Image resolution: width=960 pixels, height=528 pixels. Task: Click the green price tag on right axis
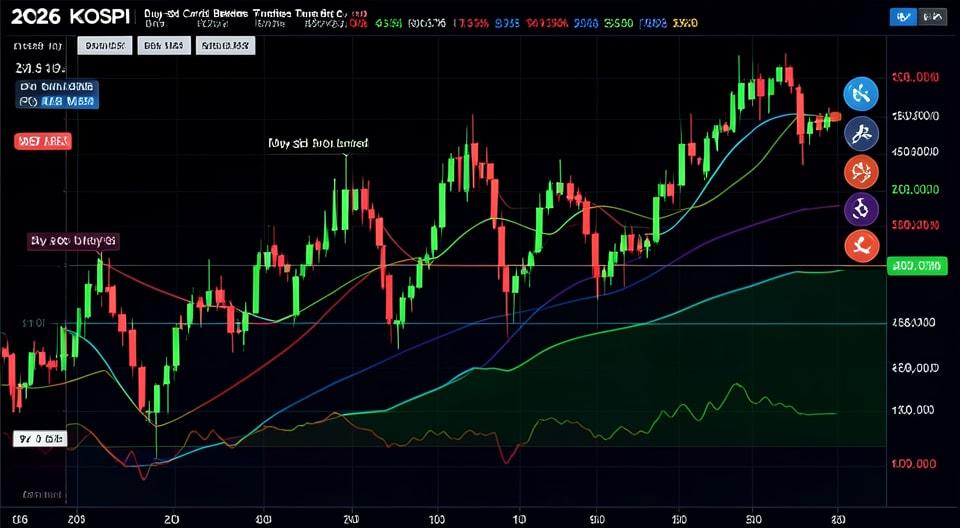[x=916, y=266]
